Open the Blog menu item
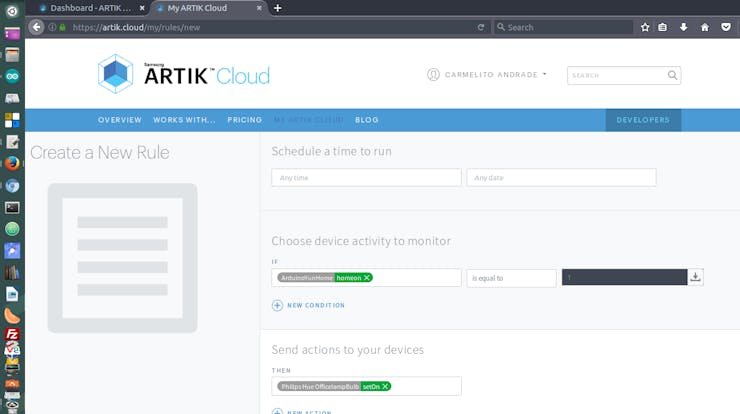This screenshot has height=414, width=740. pyautogui.click(x=367, y=120)
